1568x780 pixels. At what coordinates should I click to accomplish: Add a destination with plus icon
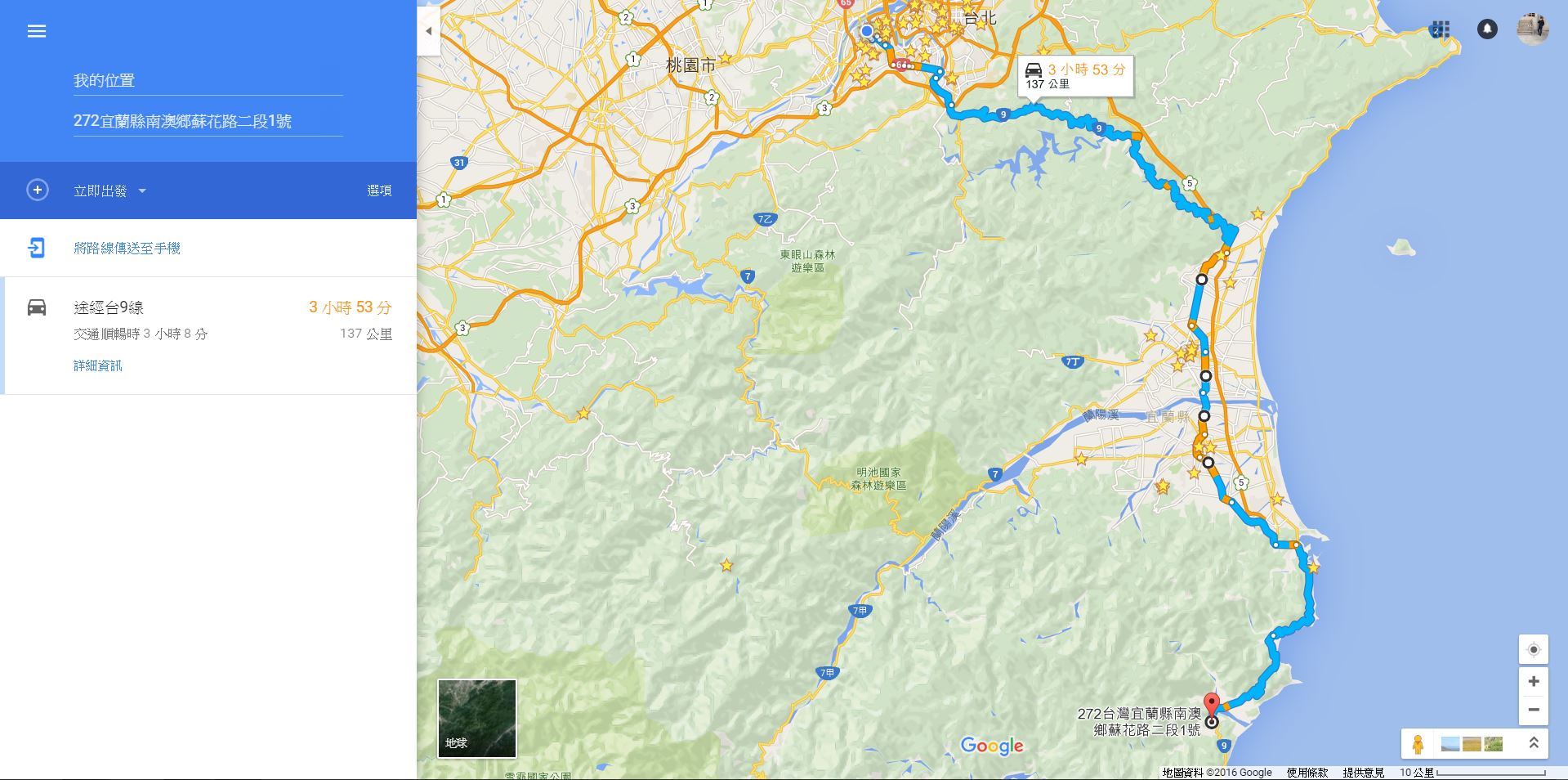(x=37, y=190)
